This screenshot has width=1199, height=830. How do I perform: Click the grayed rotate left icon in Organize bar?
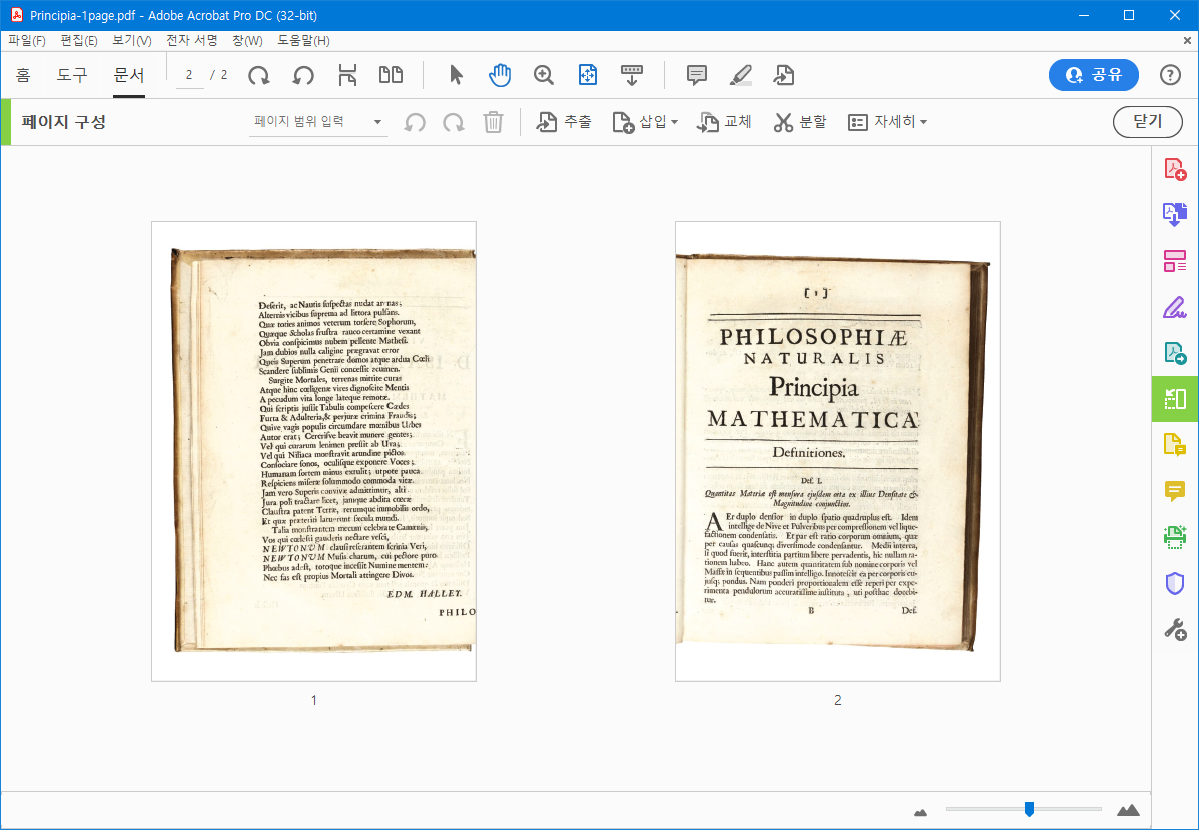415,122
